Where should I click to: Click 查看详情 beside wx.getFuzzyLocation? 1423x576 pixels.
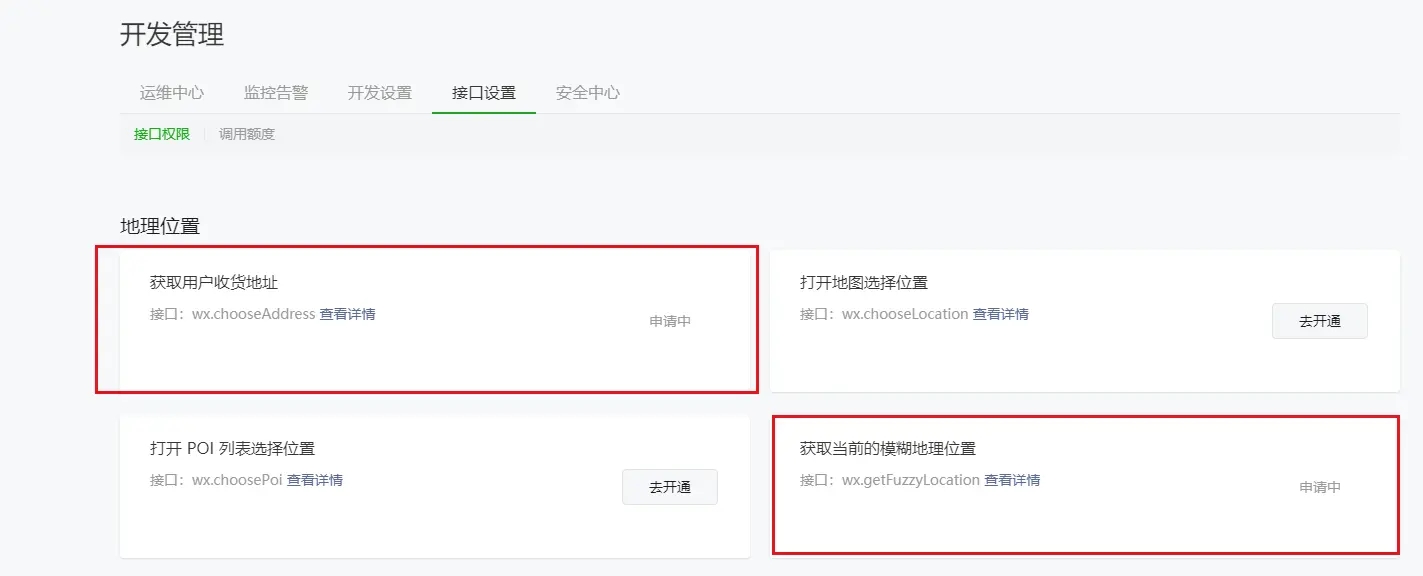[x=1012, y=480]
